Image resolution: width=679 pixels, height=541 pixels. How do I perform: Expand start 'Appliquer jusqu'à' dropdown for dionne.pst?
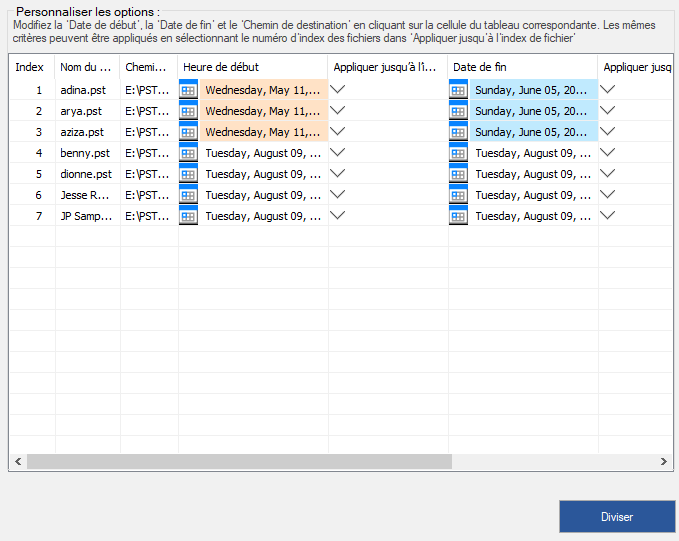[338, 173]
